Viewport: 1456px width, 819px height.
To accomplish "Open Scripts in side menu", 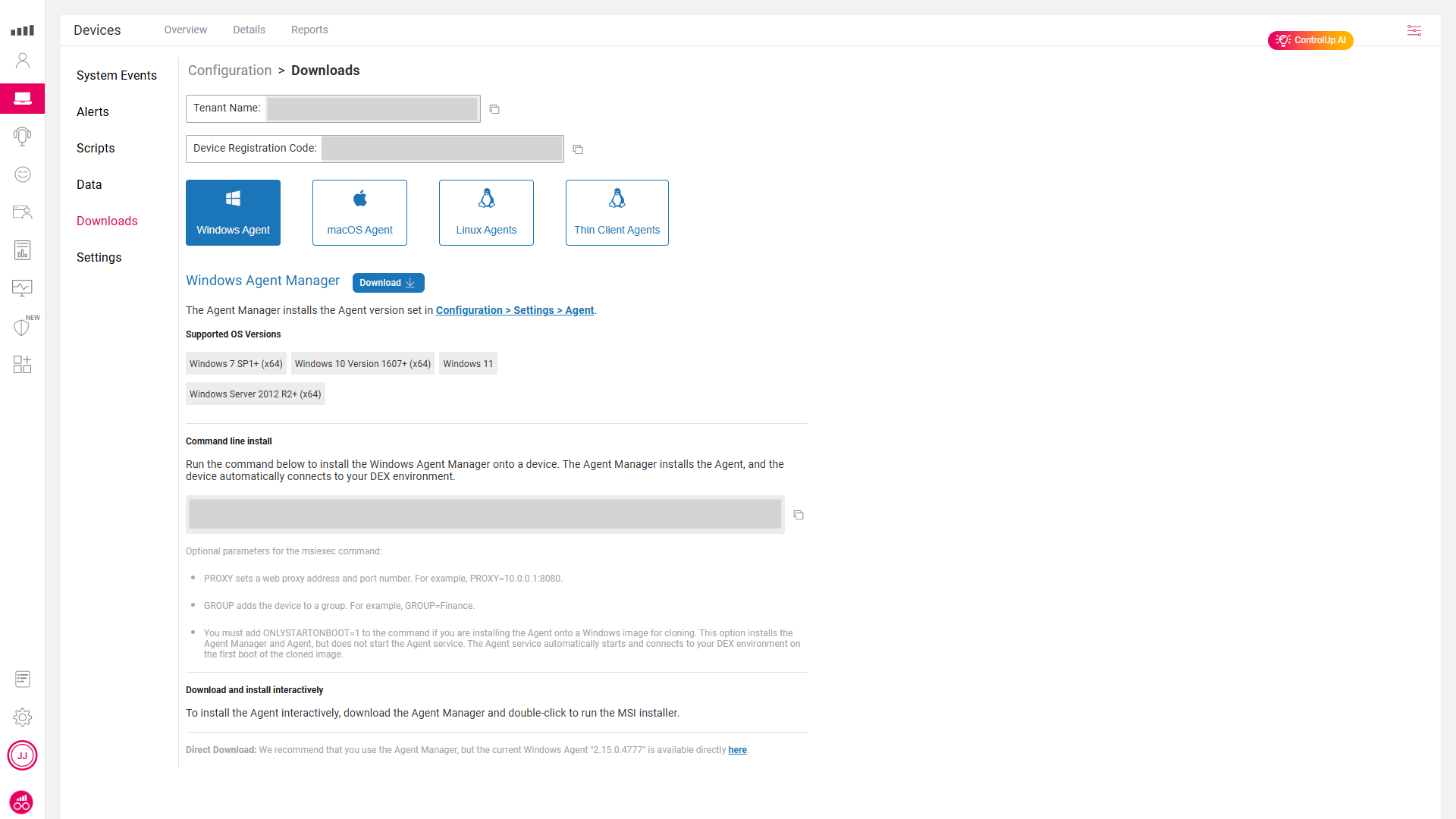I will click(96, 148).
